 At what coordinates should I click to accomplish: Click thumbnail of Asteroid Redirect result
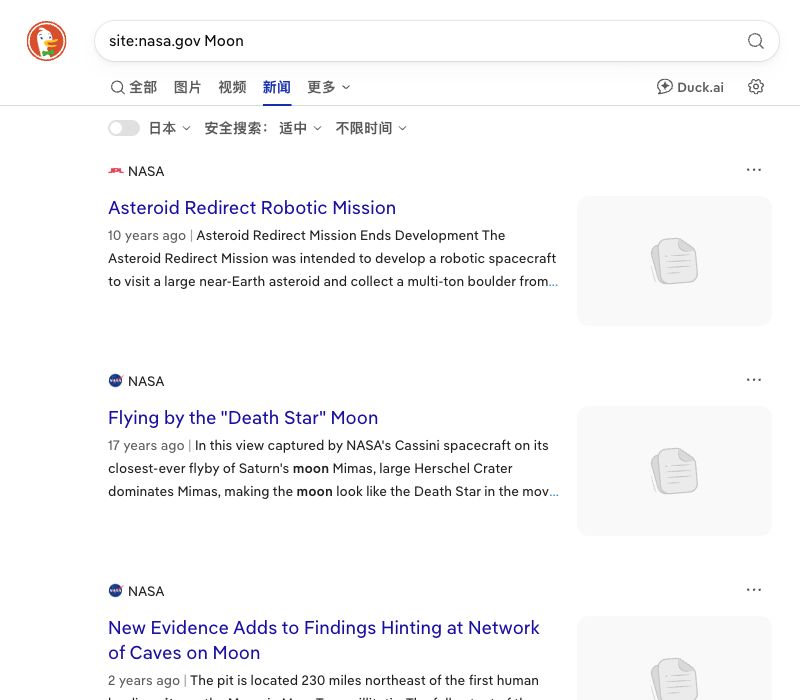coord(674,261)
